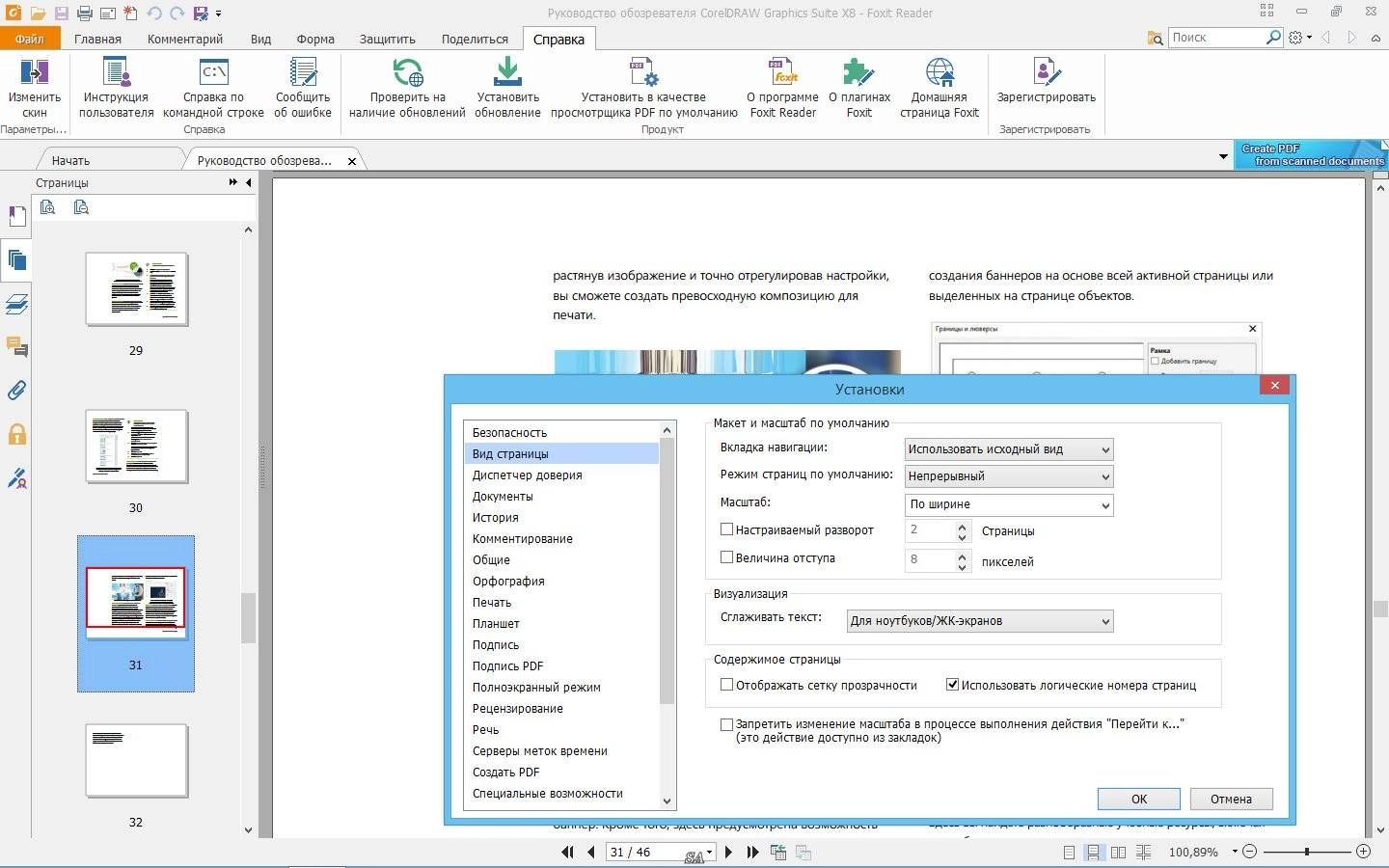The height and width of the screenshot is (868, 1389).
Task: Open the comments panel sidebar icon
Action: (16, 347)
